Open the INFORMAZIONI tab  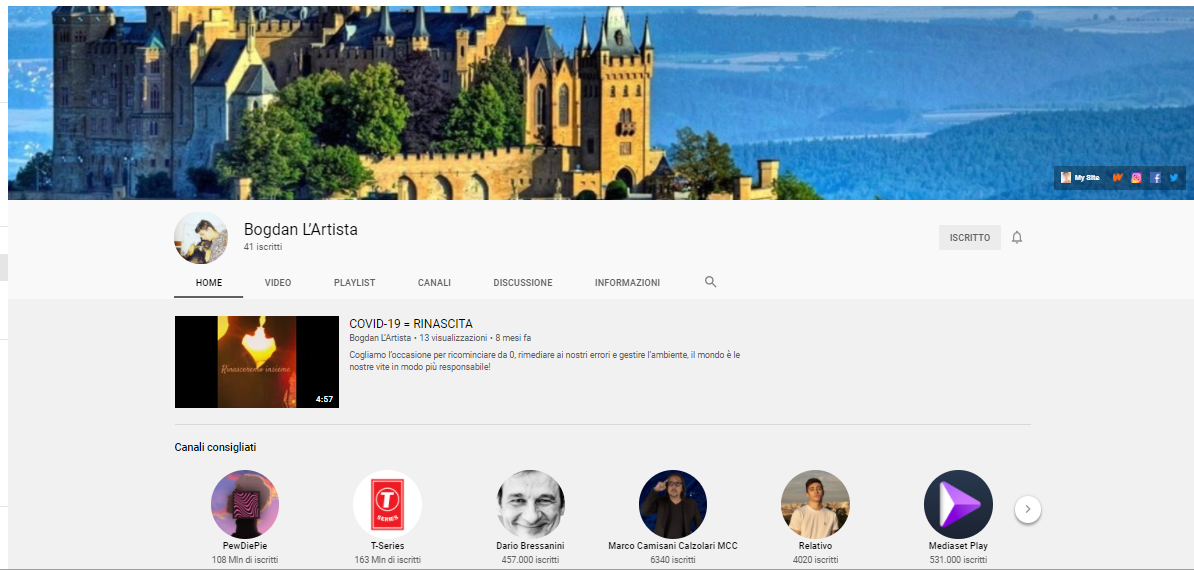tap(627, 282)
